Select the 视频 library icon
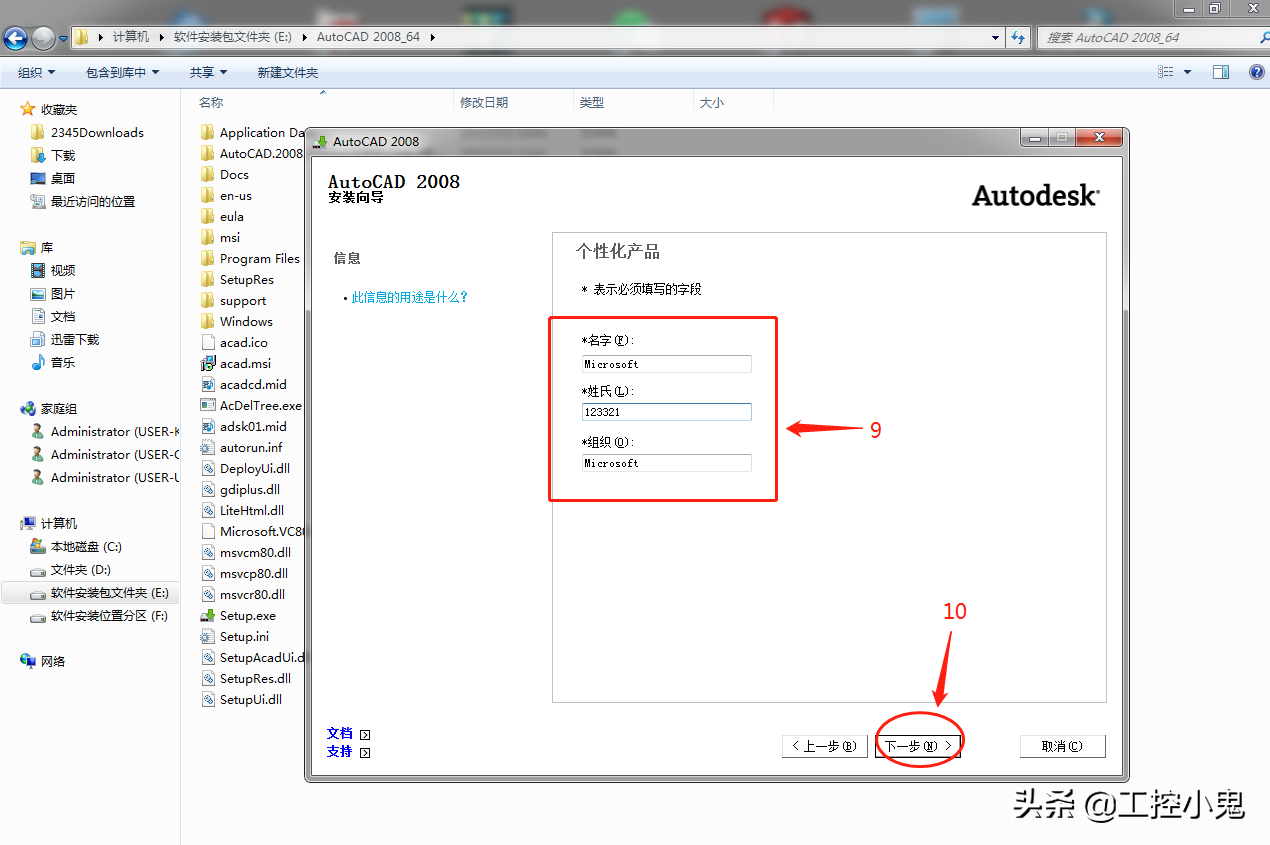1270x845 pixels. coord(38,270)
